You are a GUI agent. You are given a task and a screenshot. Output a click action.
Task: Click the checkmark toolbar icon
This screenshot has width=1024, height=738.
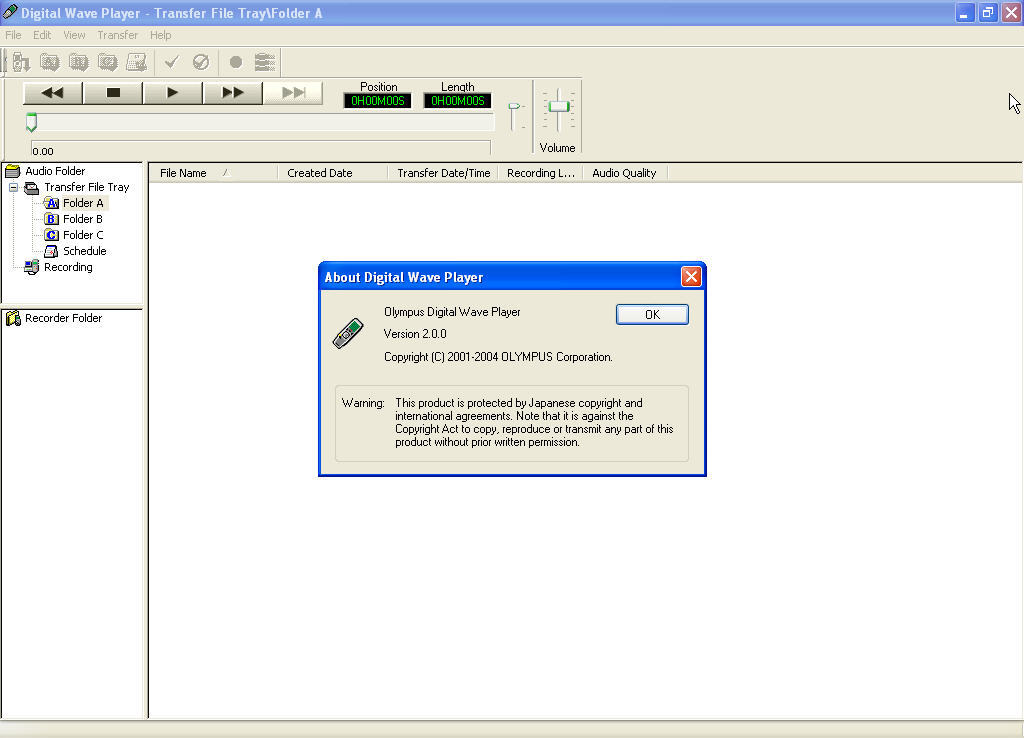(x=171, y=62)
